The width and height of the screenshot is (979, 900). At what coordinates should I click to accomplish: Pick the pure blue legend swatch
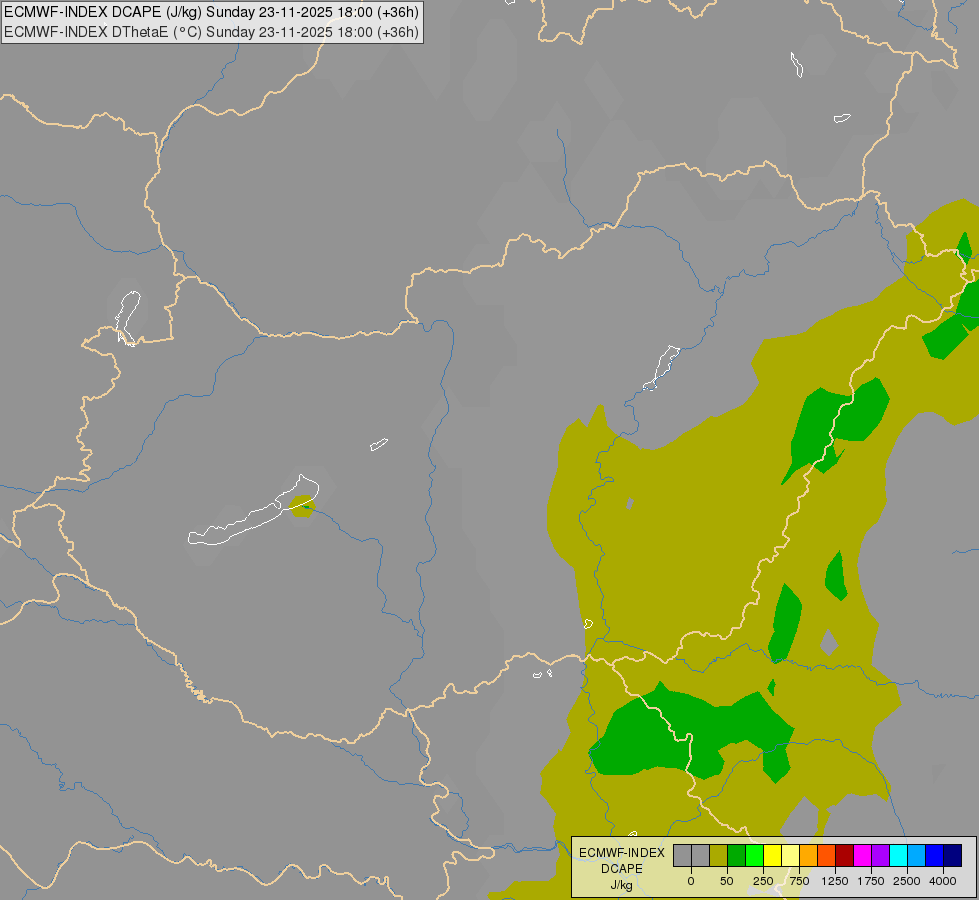[x=935, y=855]
